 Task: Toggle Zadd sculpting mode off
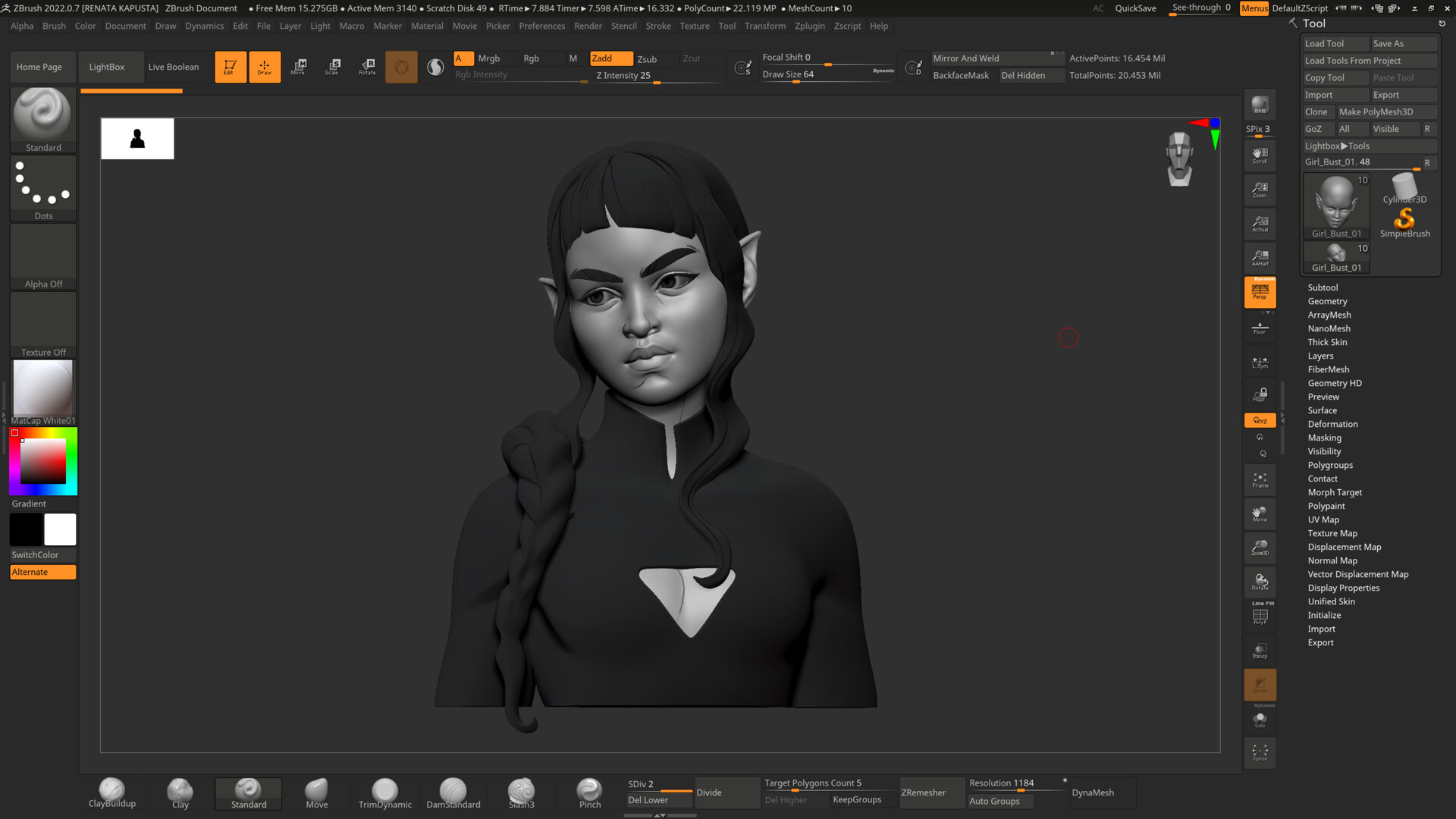[x=610, y=58]
